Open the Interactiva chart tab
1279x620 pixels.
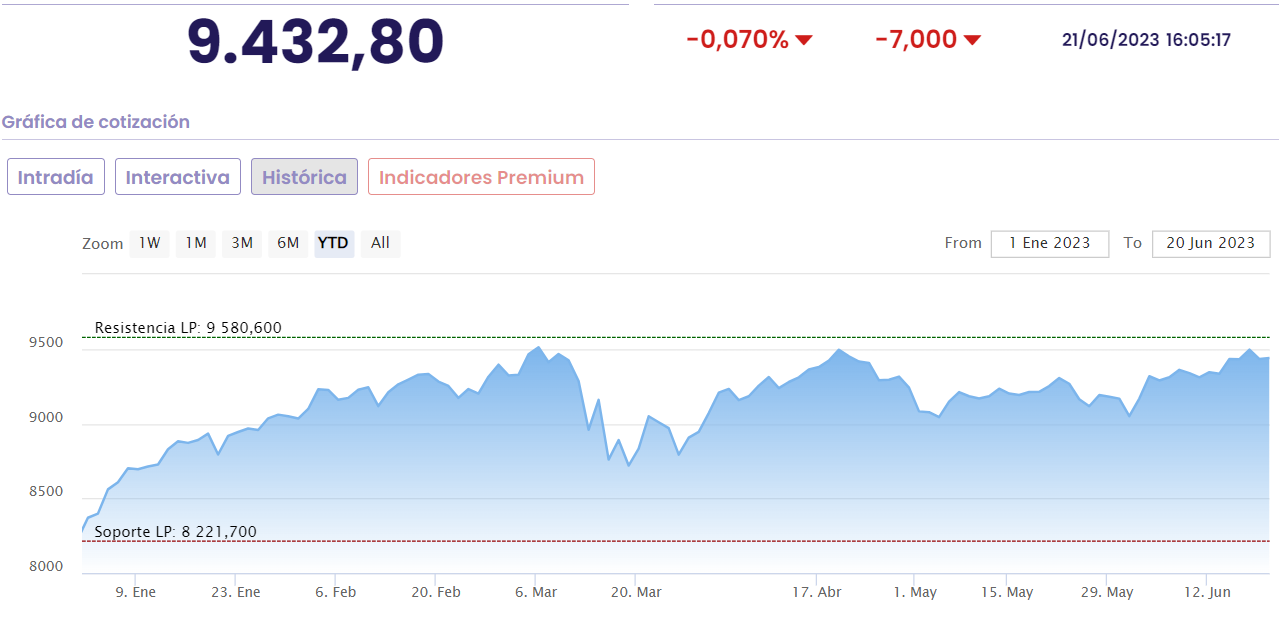[178, 177]
